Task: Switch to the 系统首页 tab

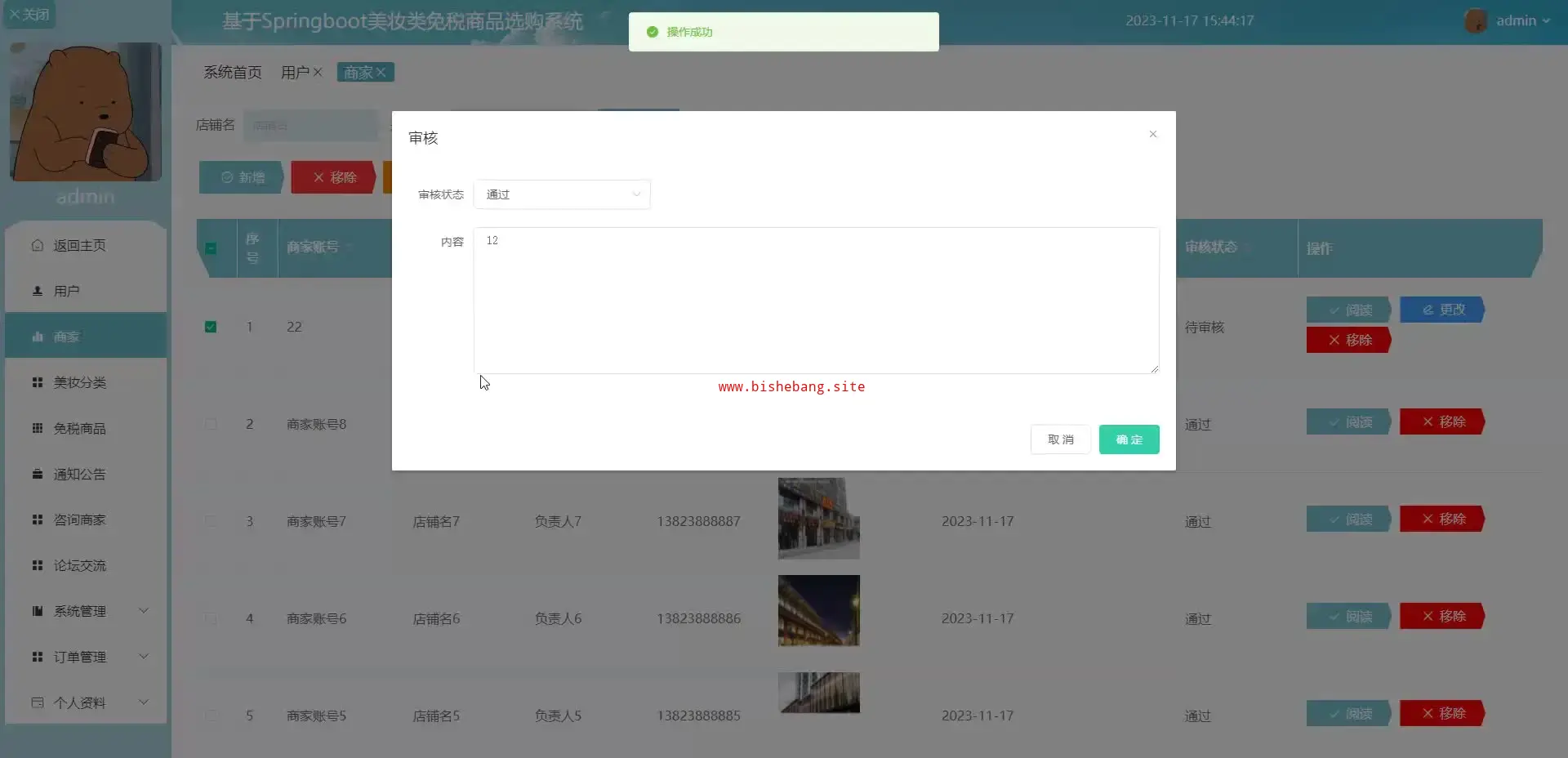Action: click(x=233, y=73)
